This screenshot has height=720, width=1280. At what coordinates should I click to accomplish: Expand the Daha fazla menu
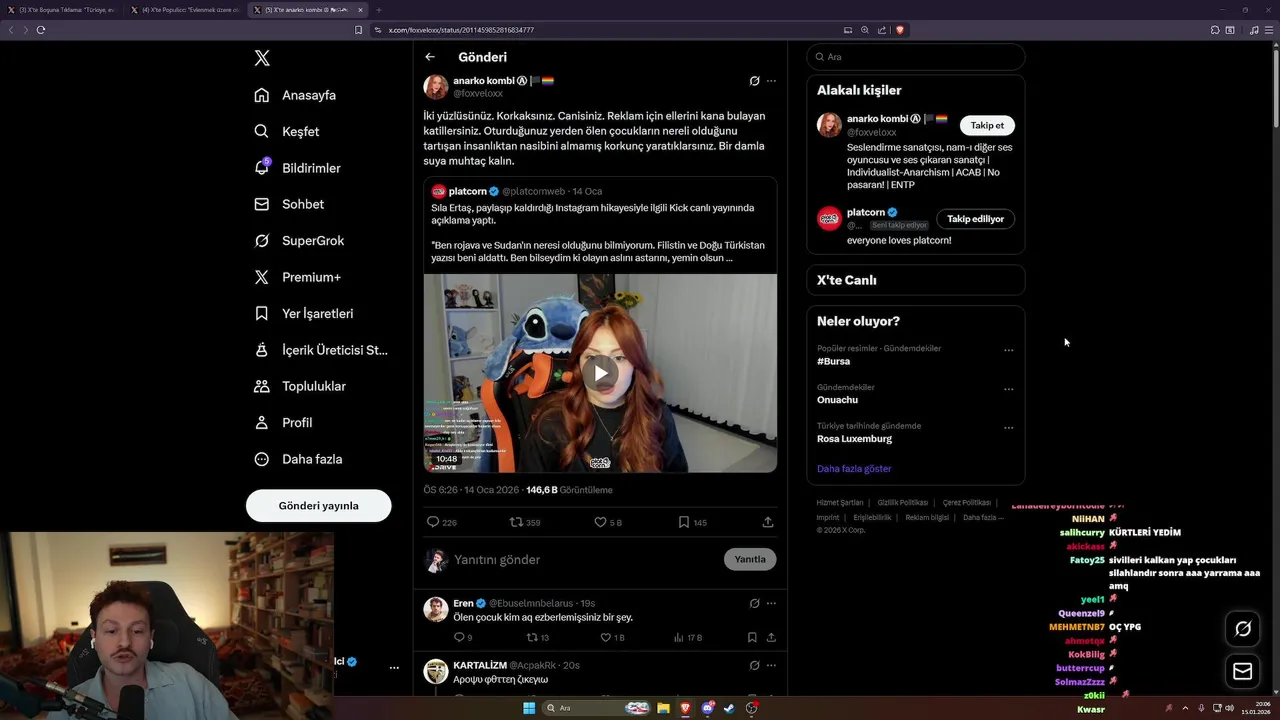(x=299, y=459)
